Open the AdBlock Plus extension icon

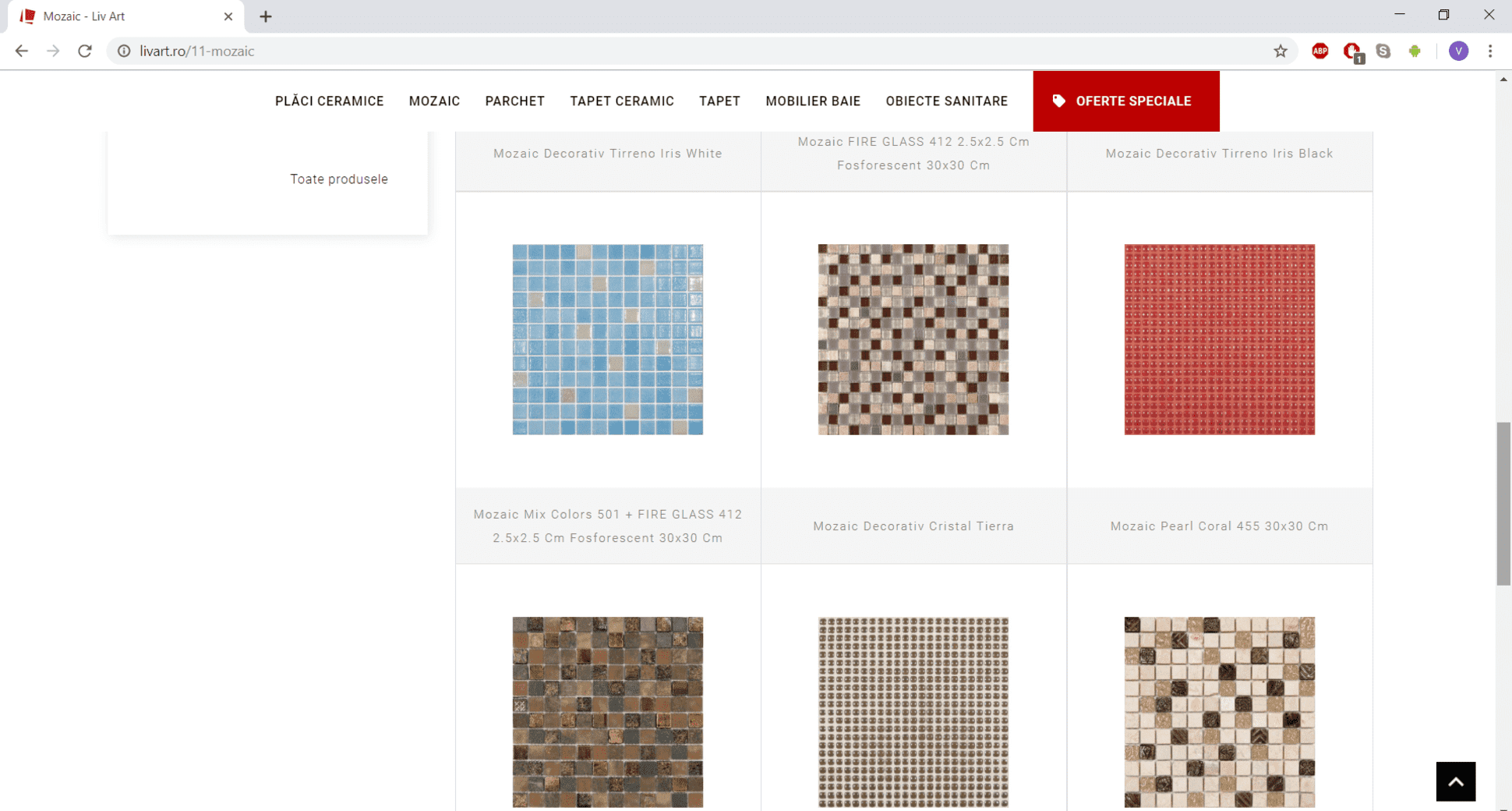pyautogui.click(x=1319, y=51)
